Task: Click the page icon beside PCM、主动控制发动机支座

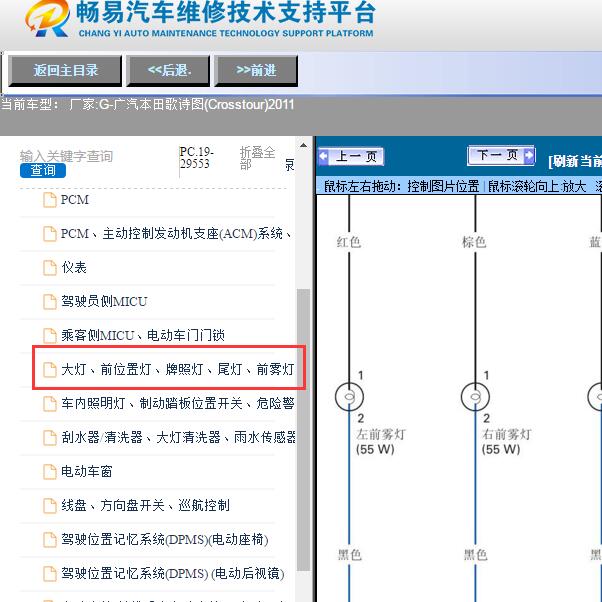Action: [50, 234]
